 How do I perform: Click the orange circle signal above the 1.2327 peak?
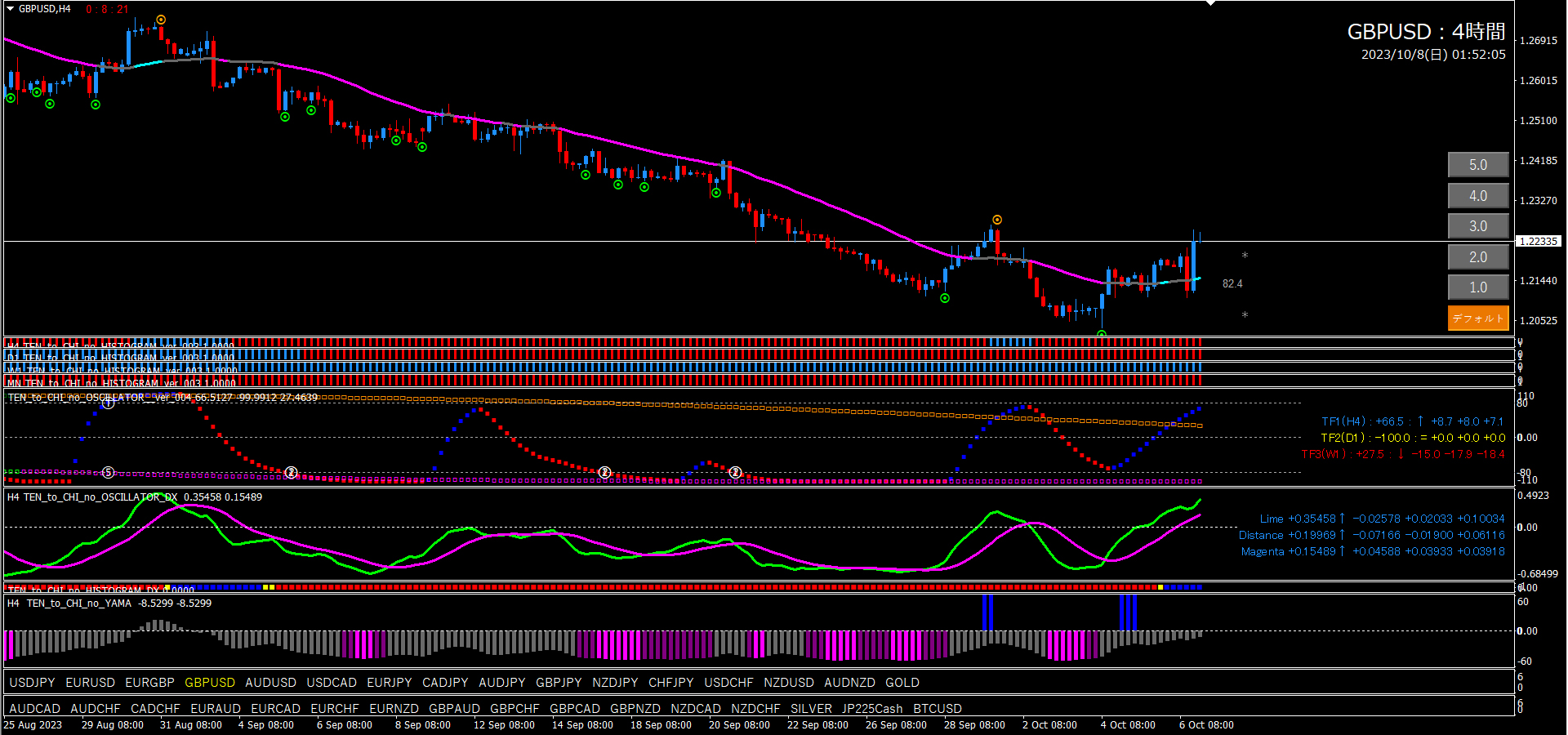coord(997,220)
